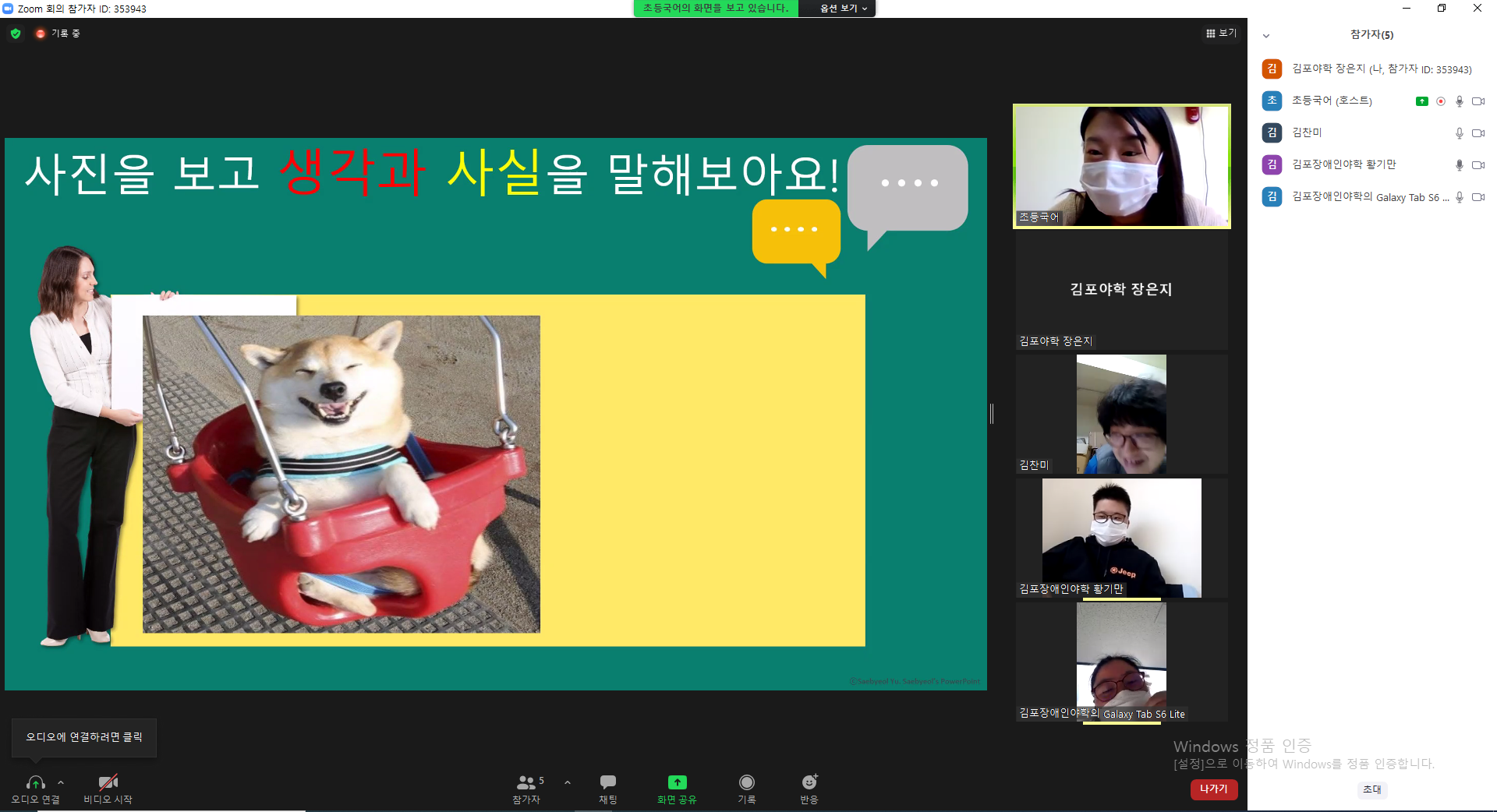Minimize the Zoom meeting window

pos(1407,8)
